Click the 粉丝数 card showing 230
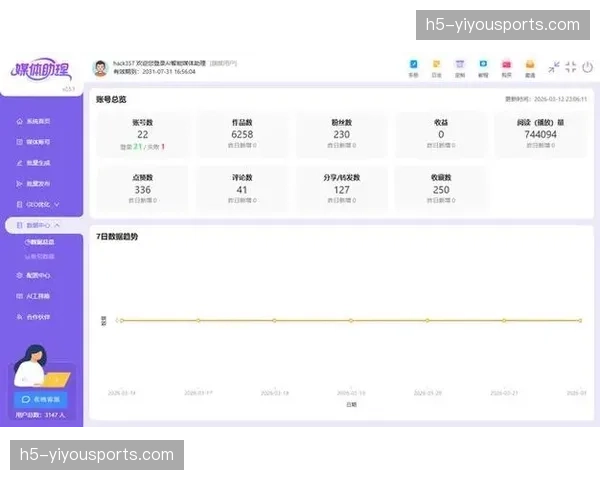Image resolution: width=600 pixels, height=480 pixels. (x=342, y=134)
